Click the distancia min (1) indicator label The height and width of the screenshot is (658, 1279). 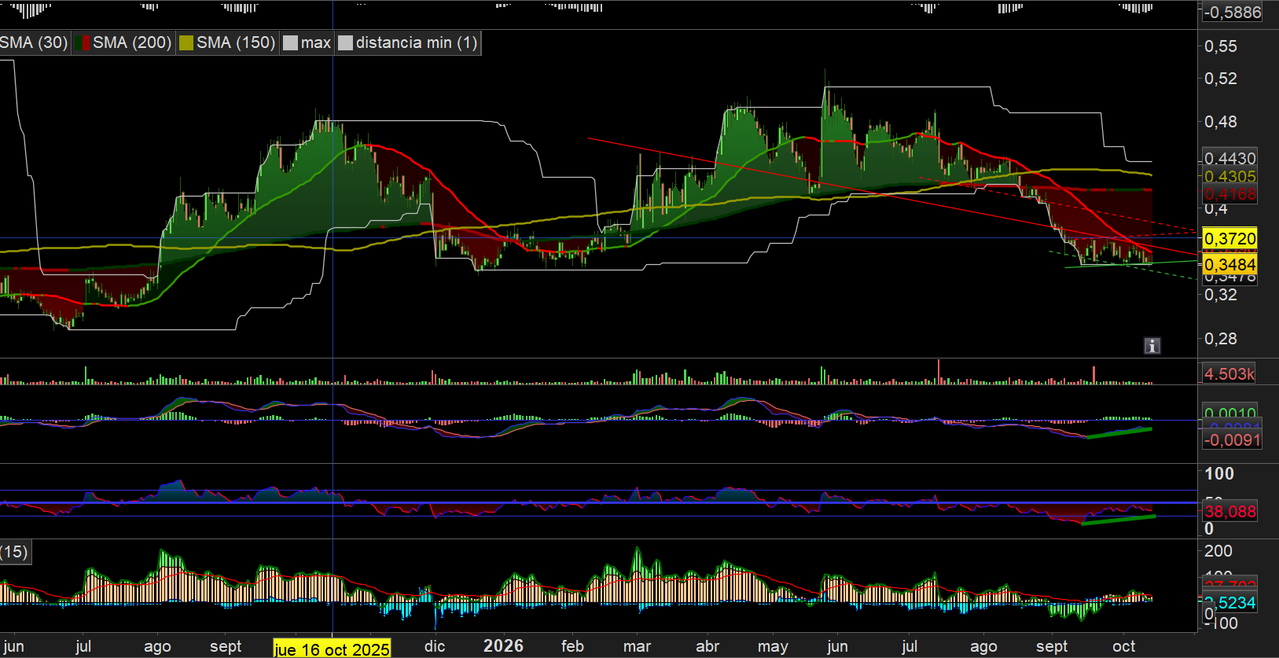pyautogui.click(x=417, y=43)
